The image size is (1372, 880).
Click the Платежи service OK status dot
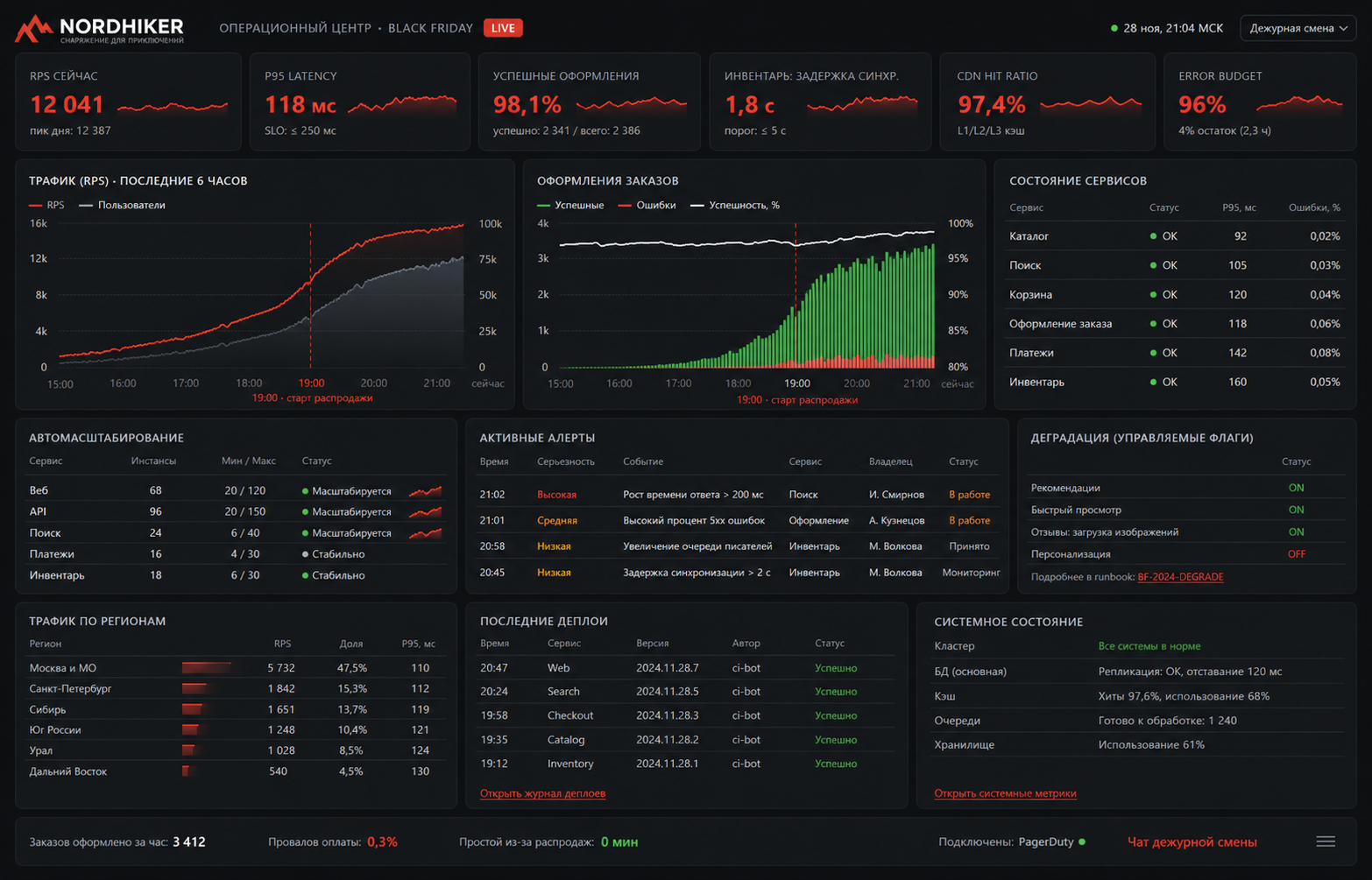point(1153,353)
